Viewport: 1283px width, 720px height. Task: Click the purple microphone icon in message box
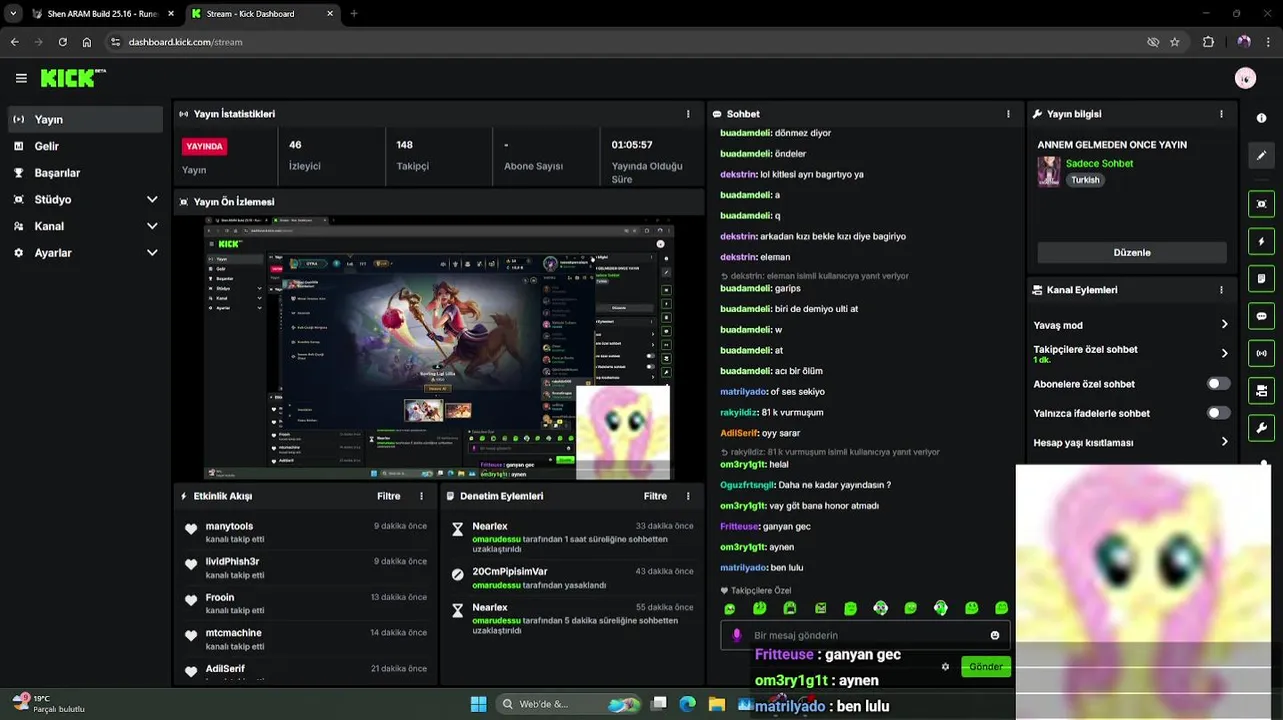pos(737,635)
